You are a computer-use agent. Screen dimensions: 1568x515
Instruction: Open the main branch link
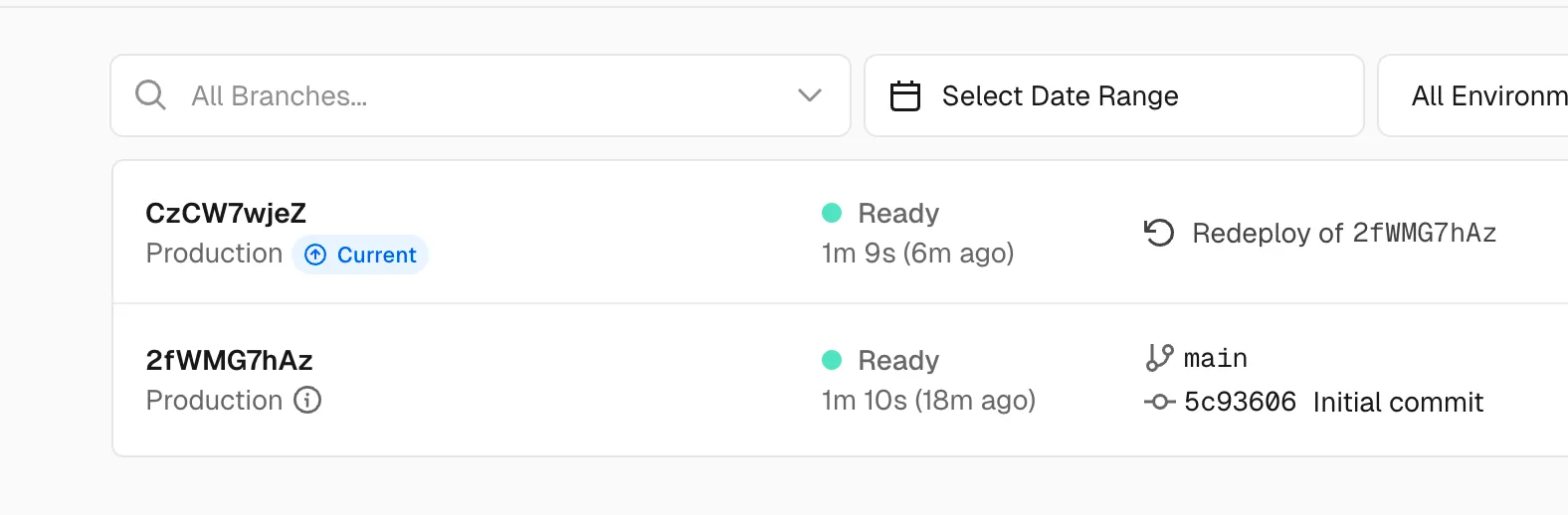(1216, 358)
